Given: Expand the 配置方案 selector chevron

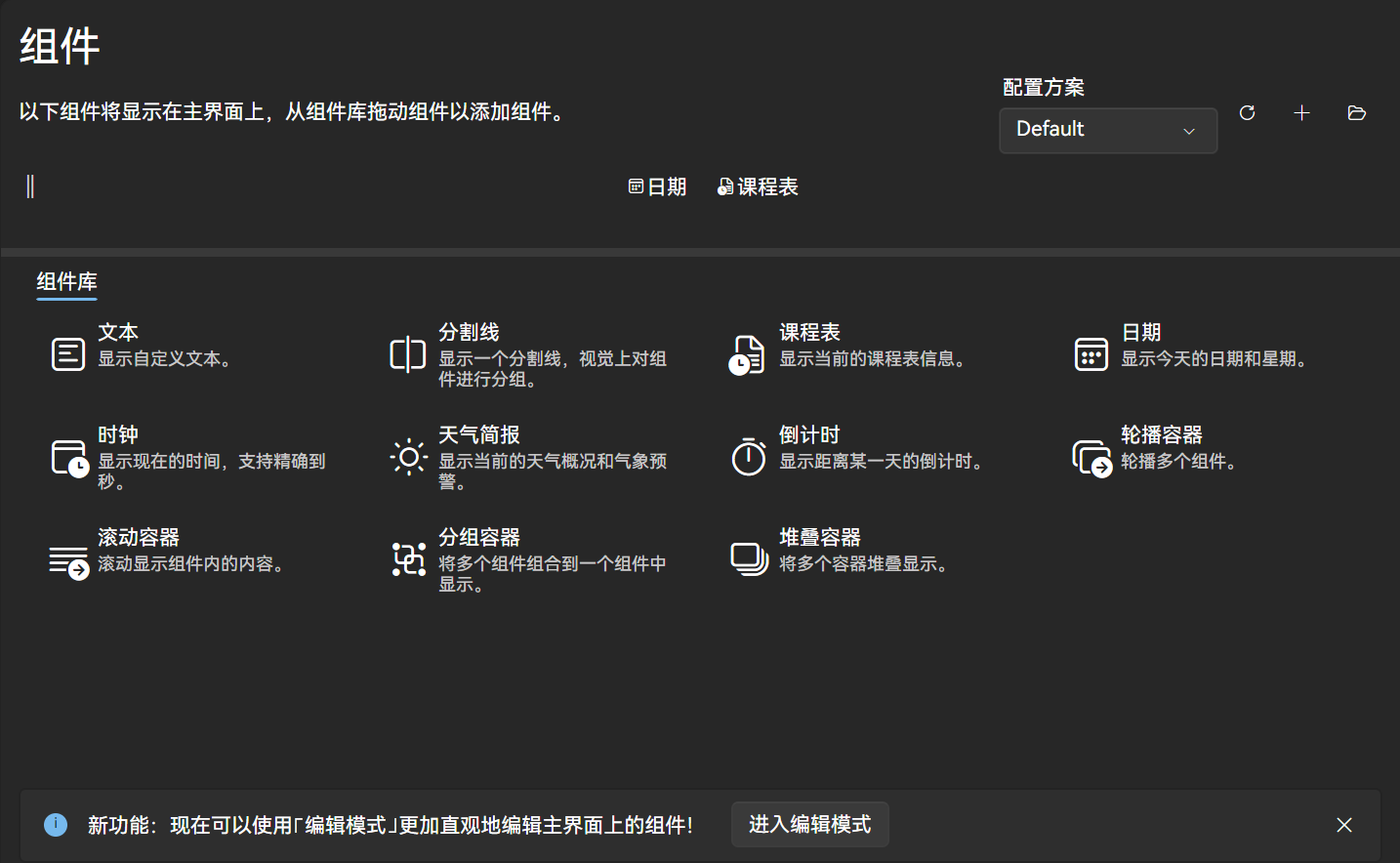Looking at the screenshot, I should 1188,130.
